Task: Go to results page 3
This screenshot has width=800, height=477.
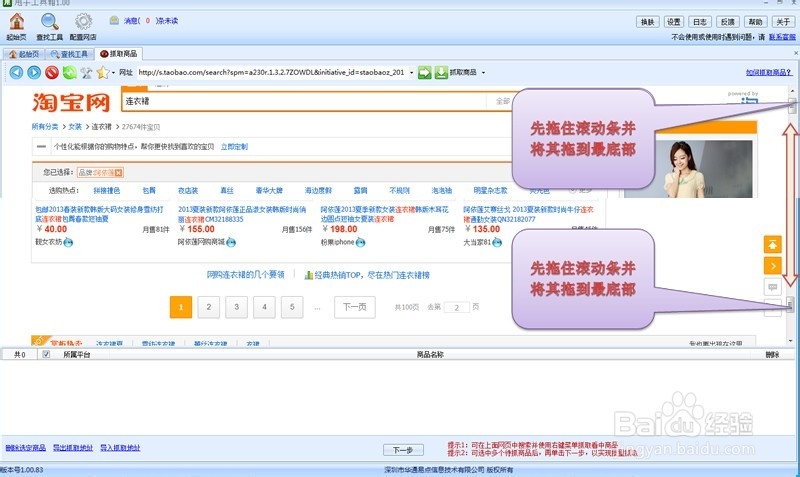Action: pyautogui.click(x=236, y=307)
